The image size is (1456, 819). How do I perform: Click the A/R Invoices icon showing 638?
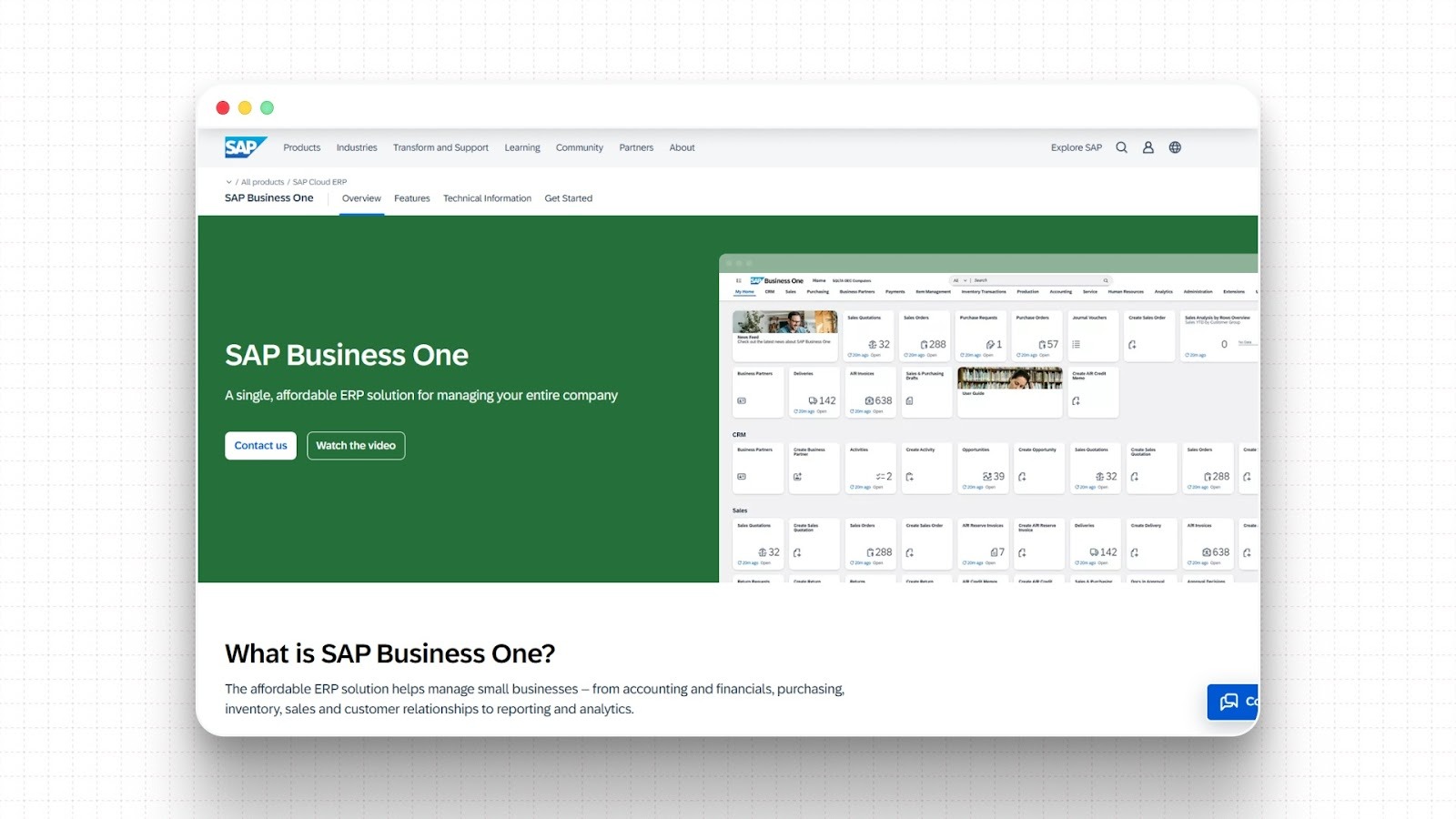click(869, 400)
